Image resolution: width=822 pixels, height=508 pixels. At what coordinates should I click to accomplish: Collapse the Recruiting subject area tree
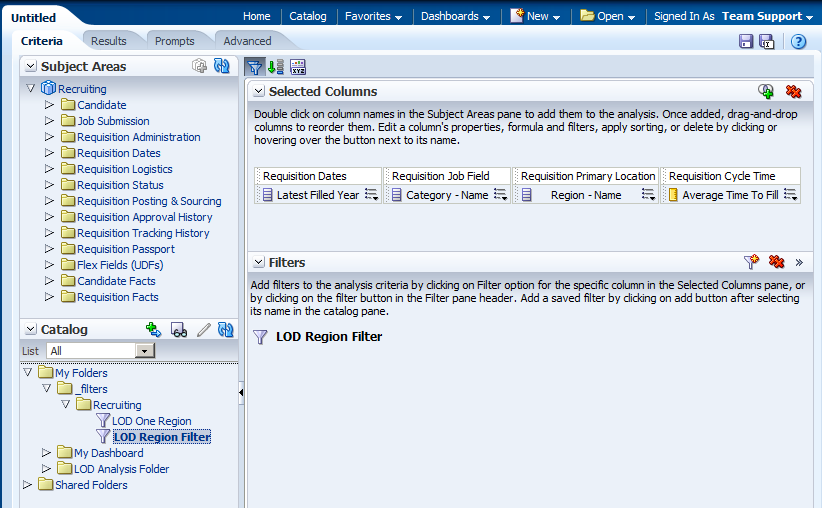click(x=30, y=88)
